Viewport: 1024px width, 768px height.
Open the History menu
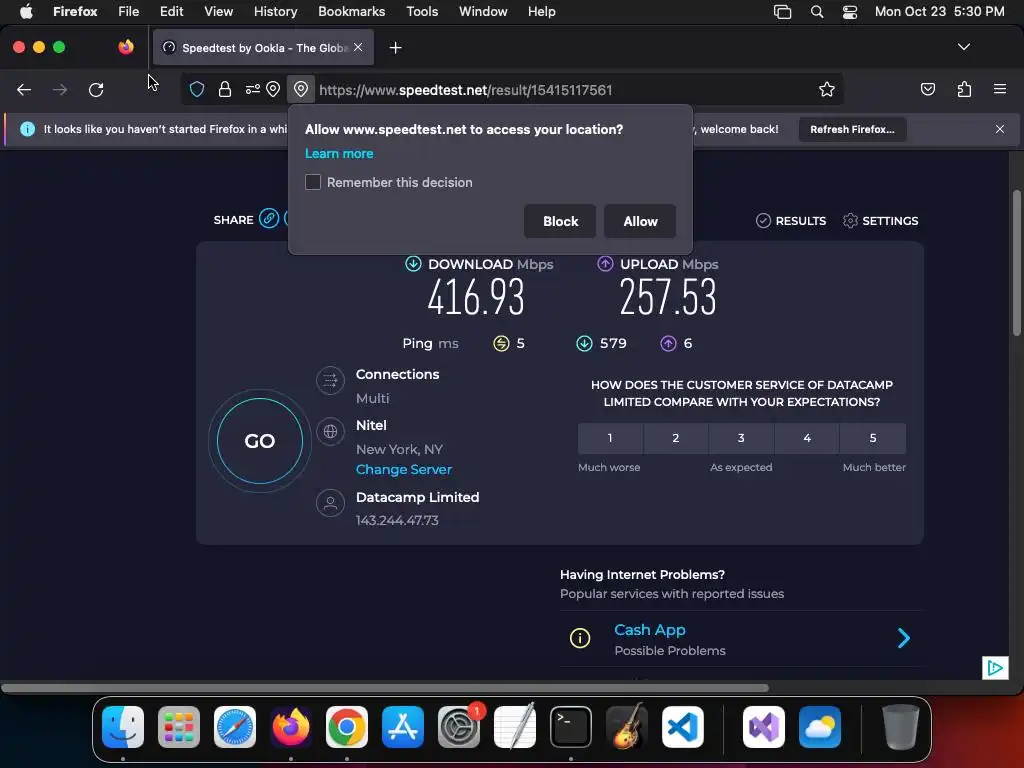[x=276, y=12]
